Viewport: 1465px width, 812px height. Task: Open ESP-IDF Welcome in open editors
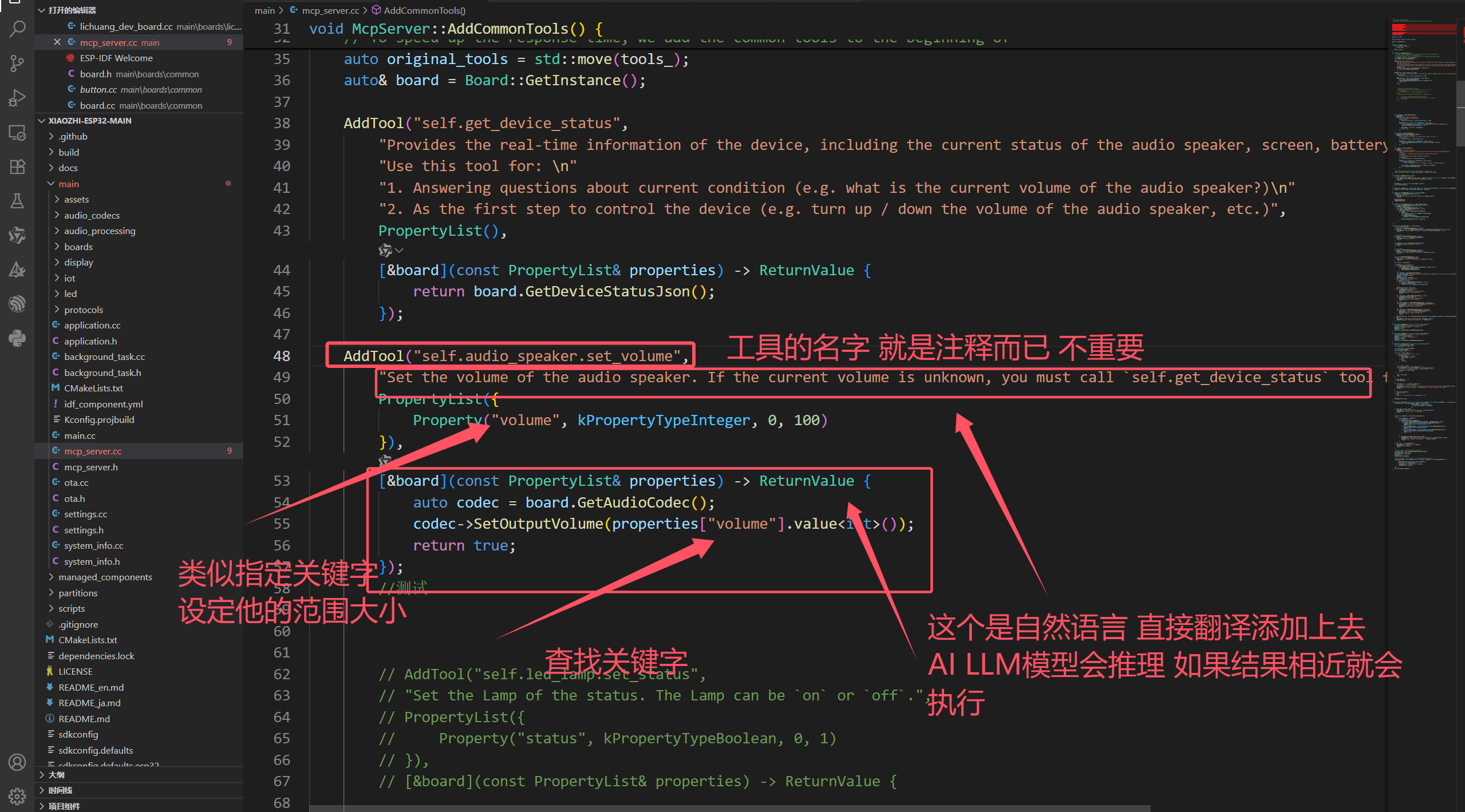(x=116, y=58)
